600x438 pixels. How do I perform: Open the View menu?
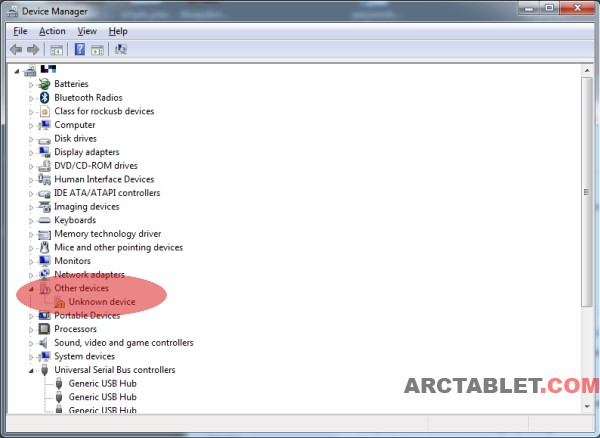(87, 31)
